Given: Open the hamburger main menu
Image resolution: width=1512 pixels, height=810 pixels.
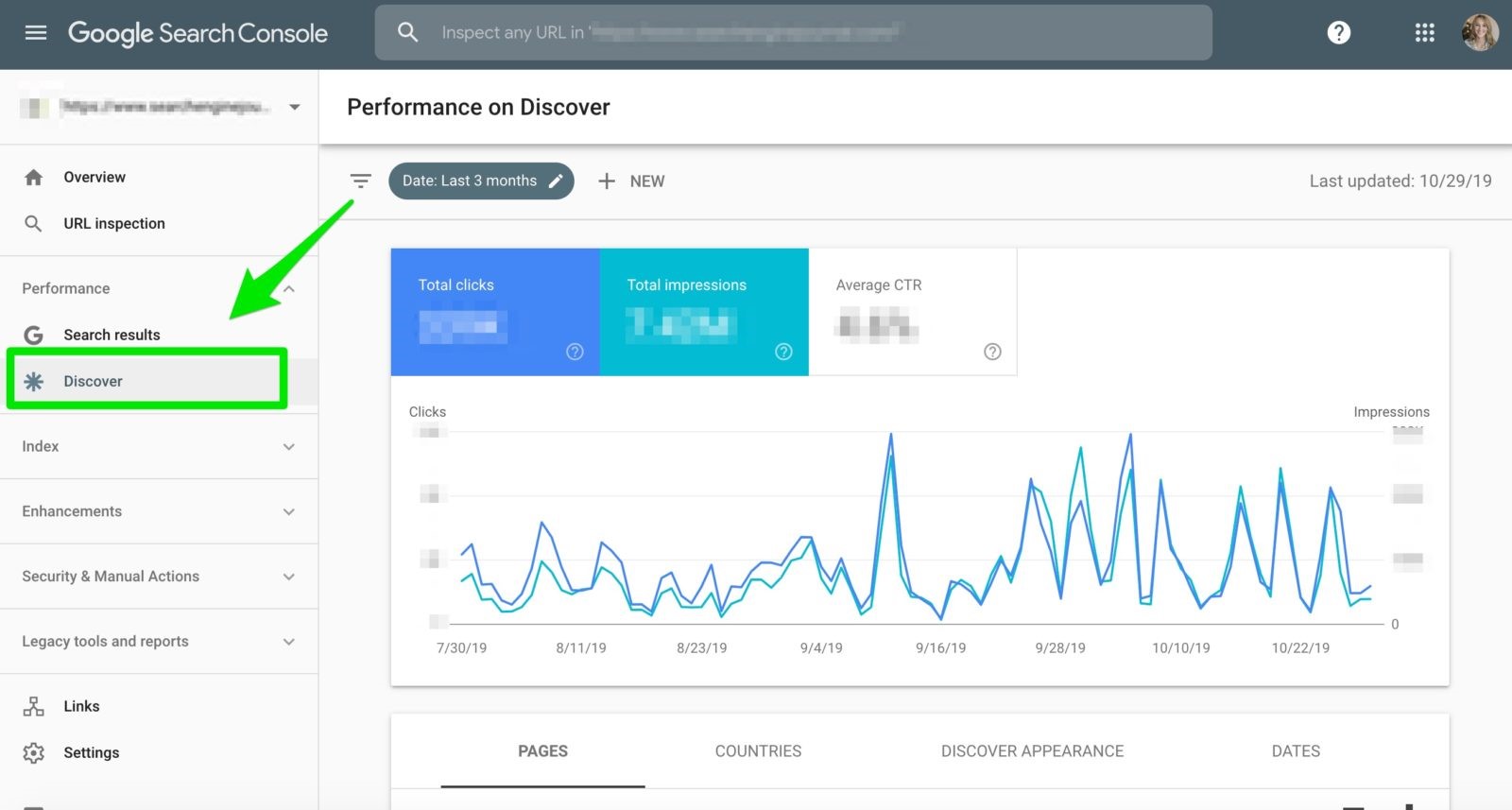Looking at the screenshot, I should click(x=36, y=33).
